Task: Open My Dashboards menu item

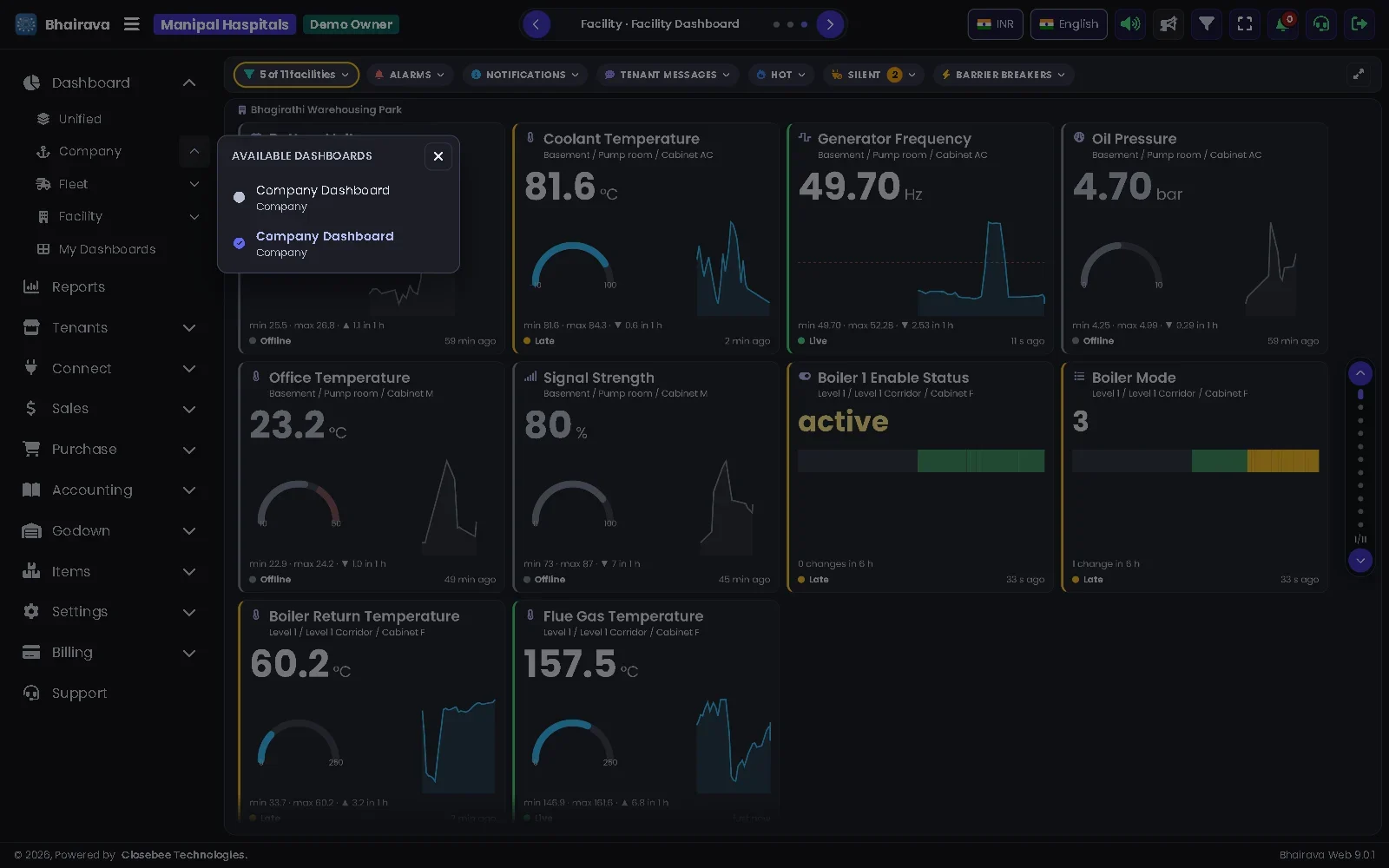Action: coord(107,249)
